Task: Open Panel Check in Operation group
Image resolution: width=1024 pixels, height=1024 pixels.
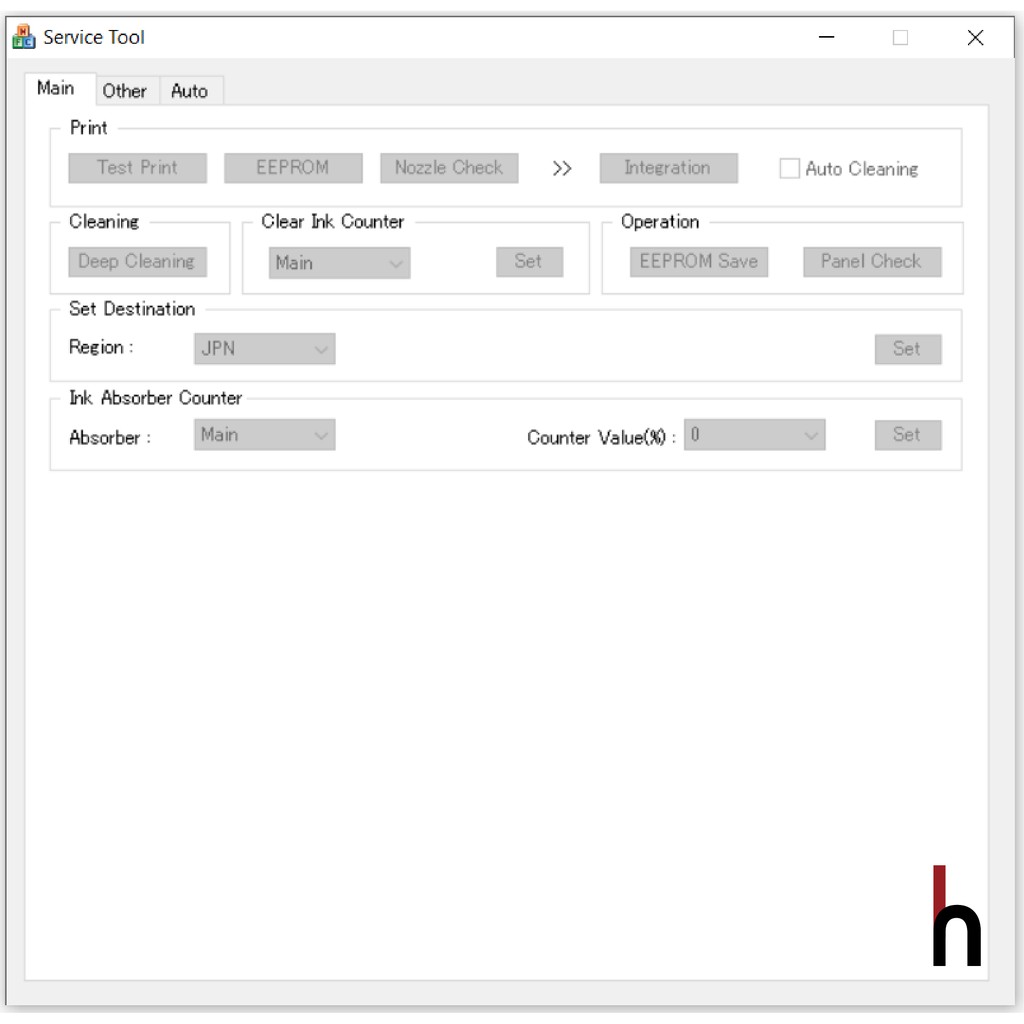Action: (872, 262)
